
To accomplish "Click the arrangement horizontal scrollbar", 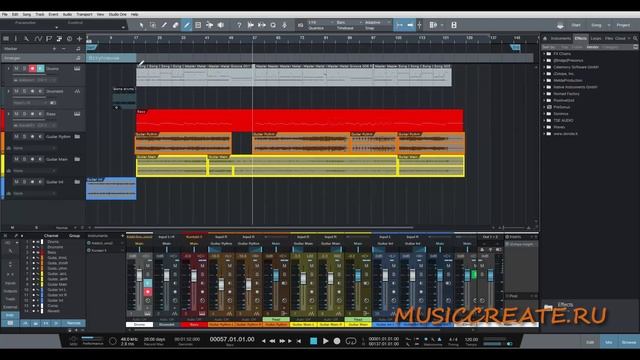I will click(254, 227).
